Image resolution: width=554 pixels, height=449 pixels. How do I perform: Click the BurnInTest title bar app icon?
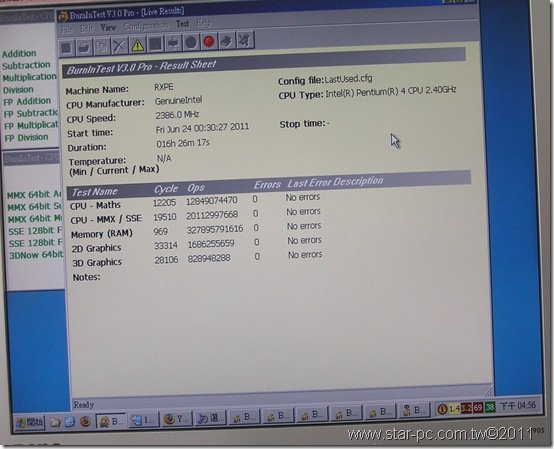(x=63, y=16)
